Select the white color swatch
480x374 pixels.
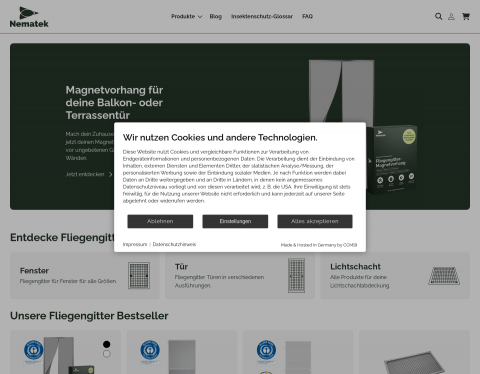tap(107, 354)
